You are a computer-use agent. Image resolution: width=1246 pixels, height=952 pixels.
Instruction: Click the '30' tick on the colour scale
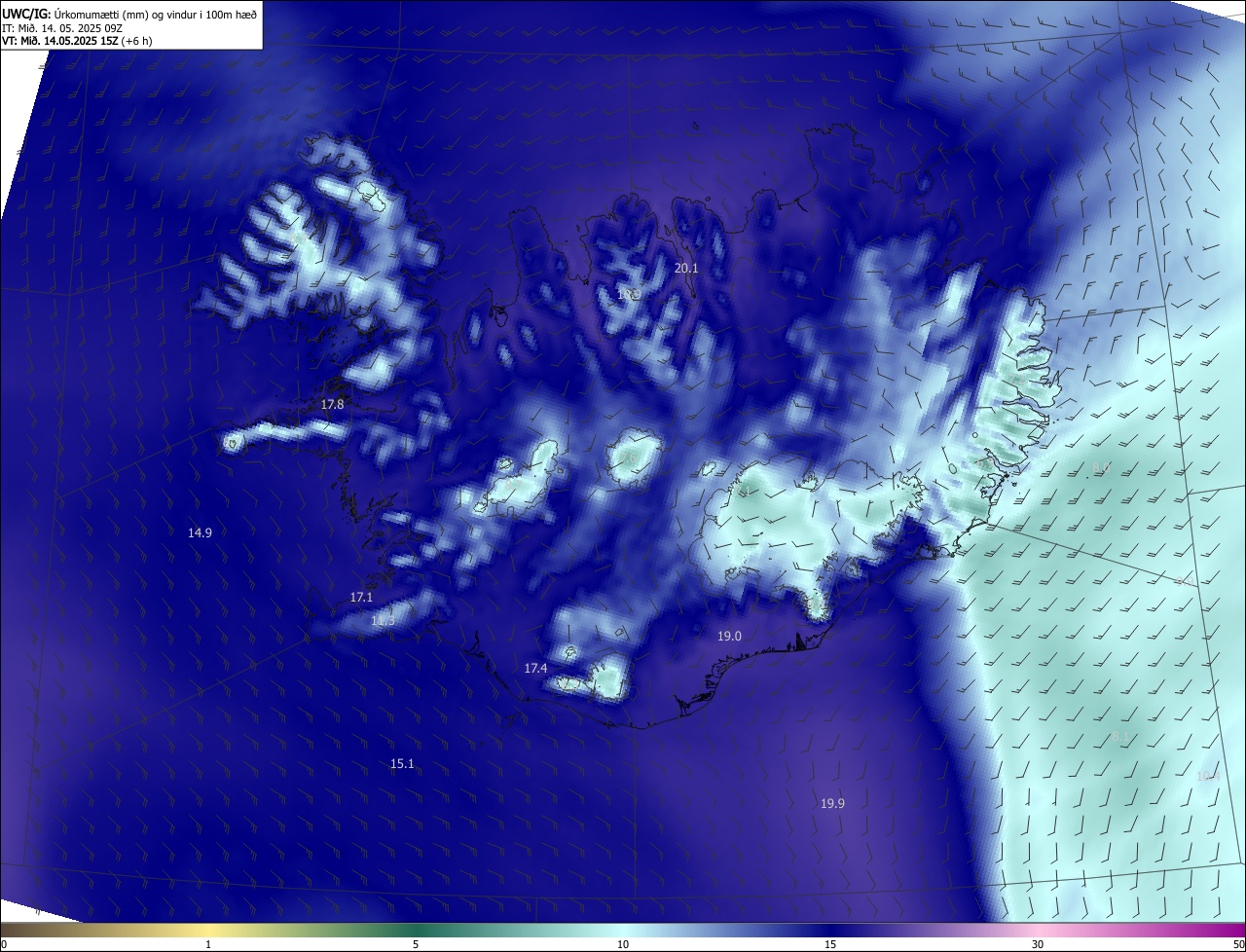1038,944
